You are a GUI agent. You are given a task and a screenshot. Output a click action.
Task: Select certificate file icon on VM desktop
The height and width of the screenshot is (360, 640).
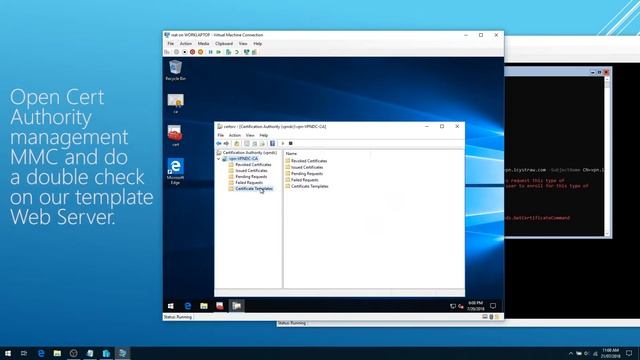pos(176,103)
